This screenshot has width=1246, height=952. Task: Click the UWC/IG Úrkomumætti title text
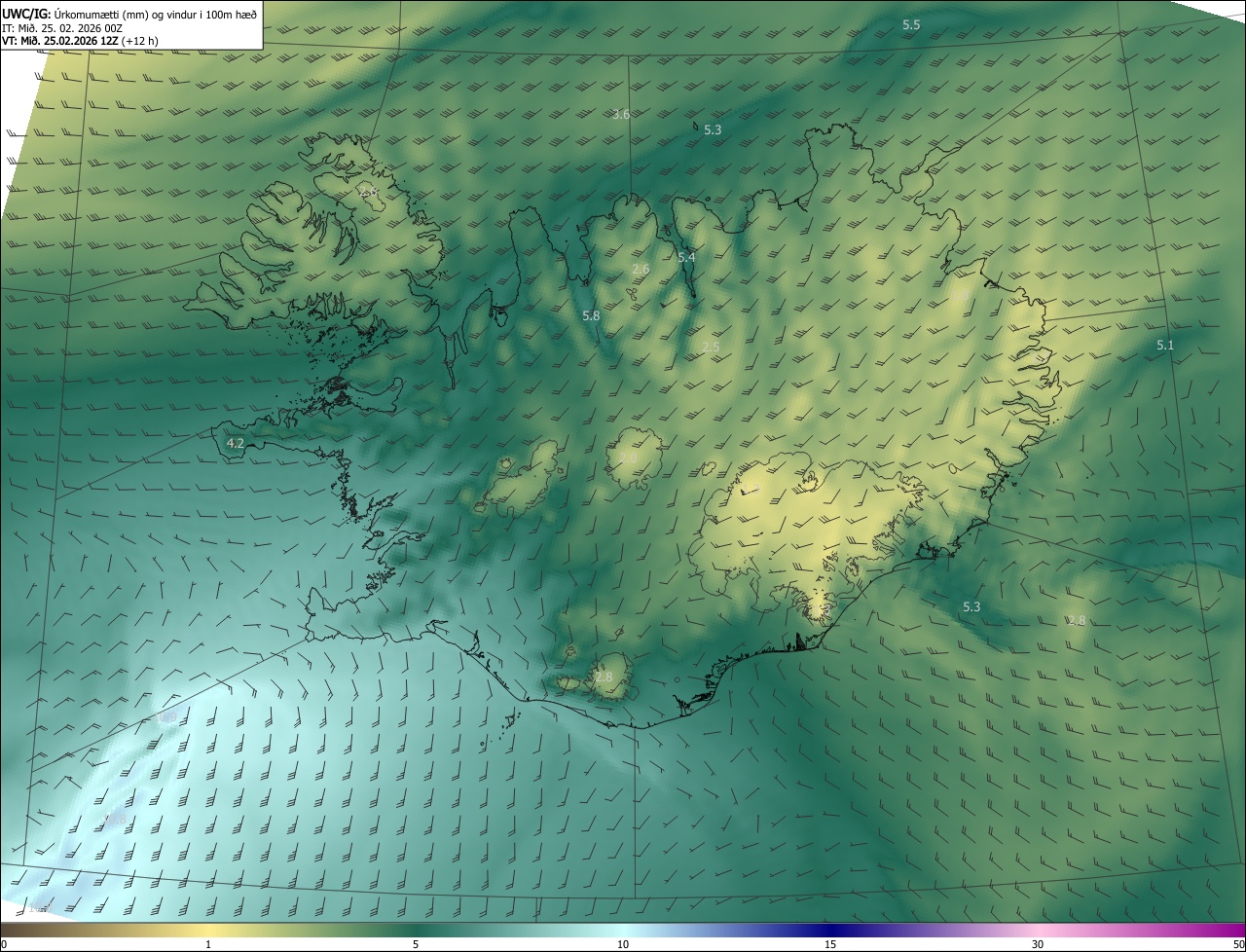coord(130,14)
